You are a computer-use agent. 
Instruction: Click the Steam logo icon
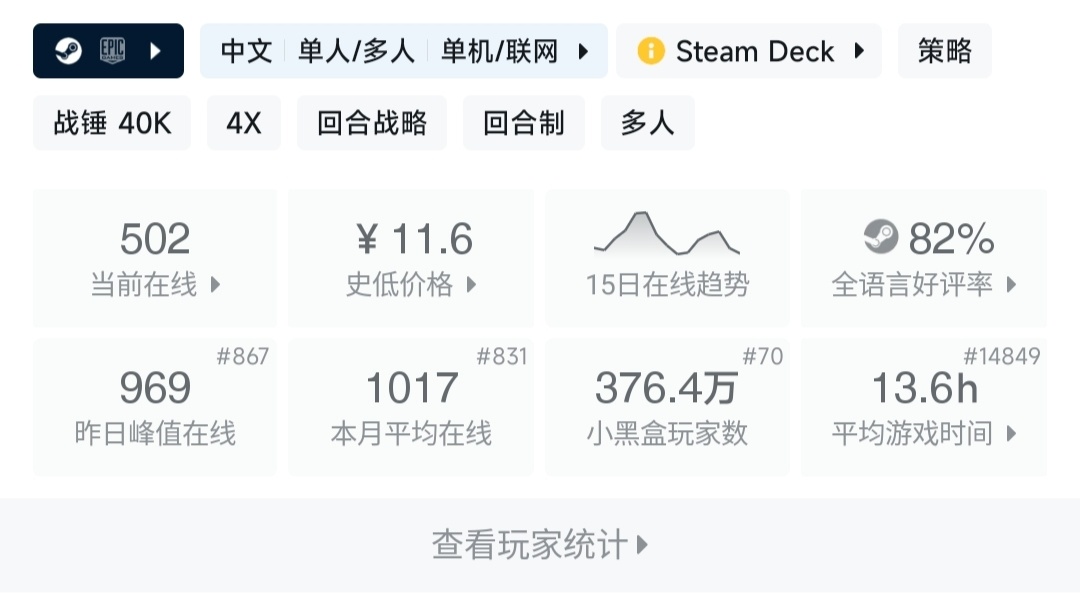pyautogui.click(x=68, y=51)
